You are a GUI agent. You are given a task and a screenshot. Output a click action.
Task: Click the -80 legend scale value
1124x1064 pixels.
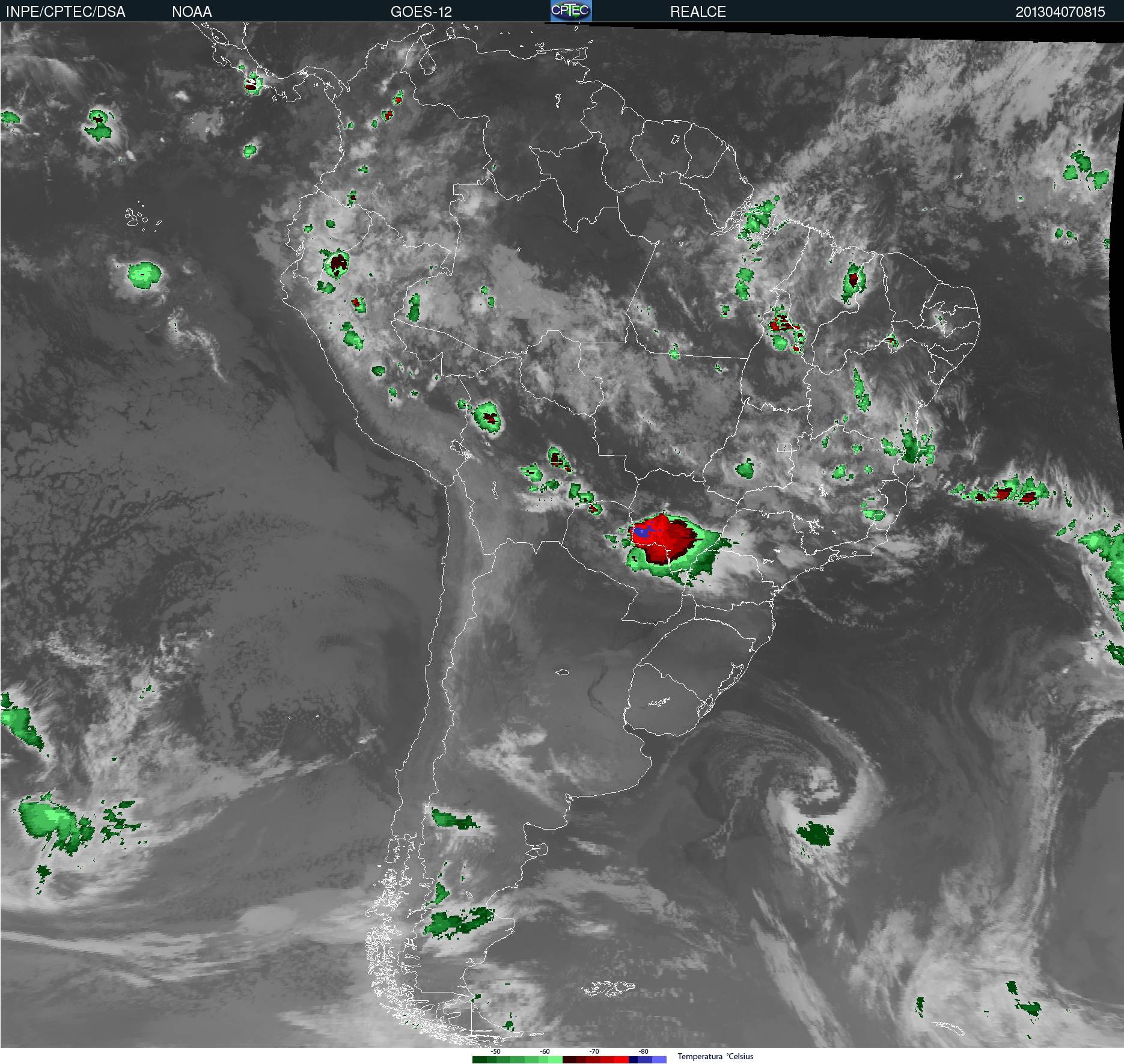click(643, 1051)
